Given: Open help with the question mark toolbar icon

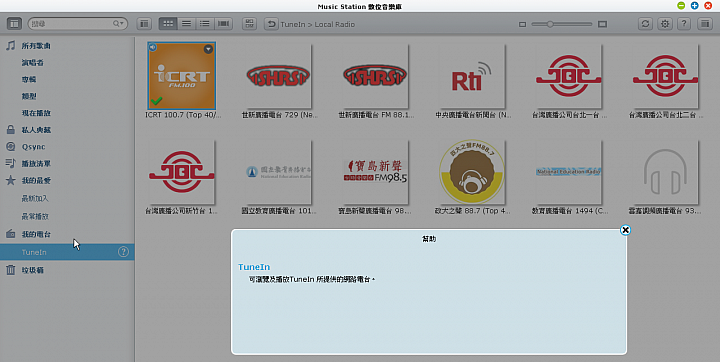Looking at the screenshot, I should click(x=684, y=24).
